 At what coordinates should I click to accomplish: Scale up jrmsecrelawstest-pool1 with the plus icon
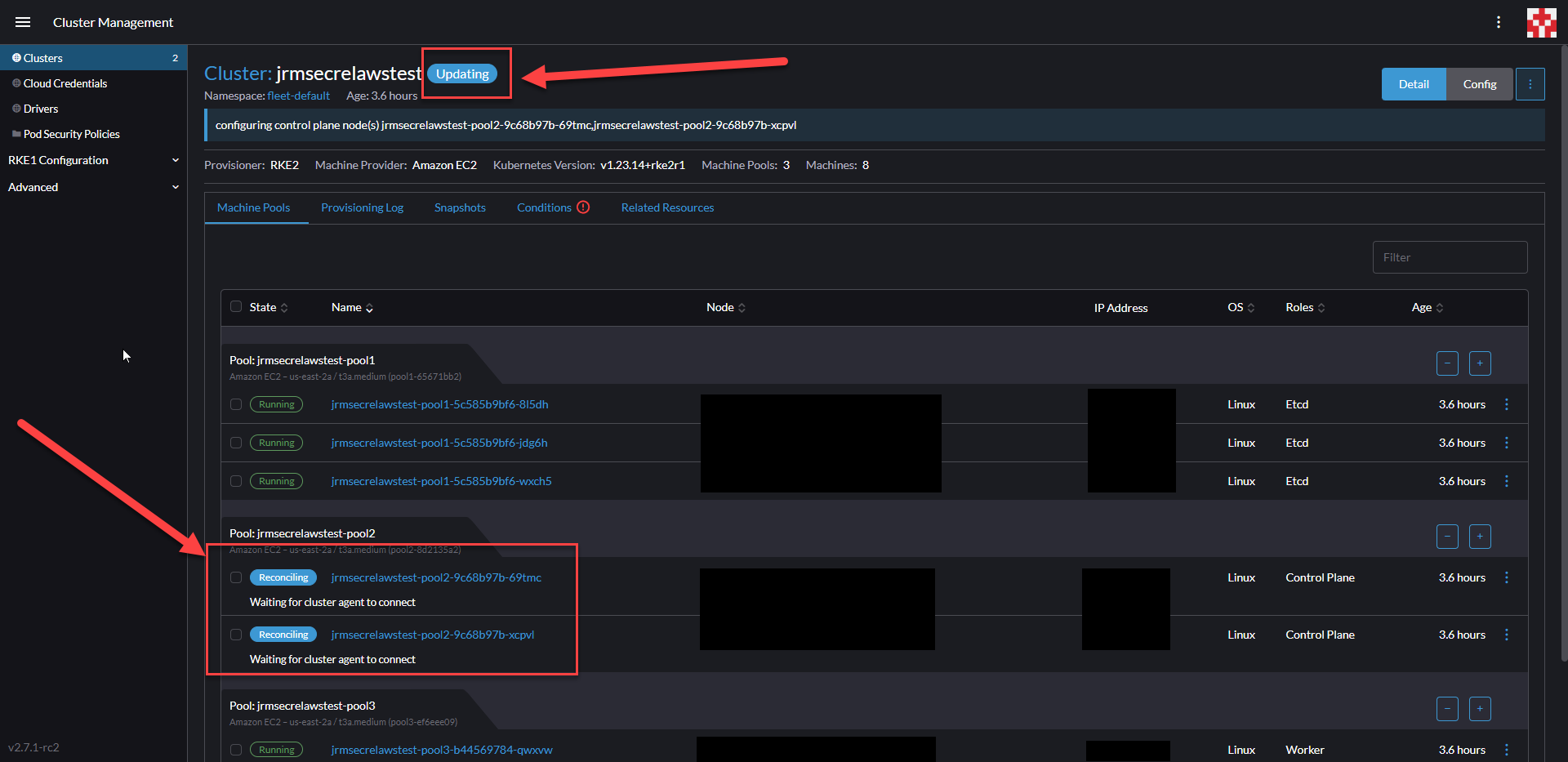click(x=1480, y=363)
